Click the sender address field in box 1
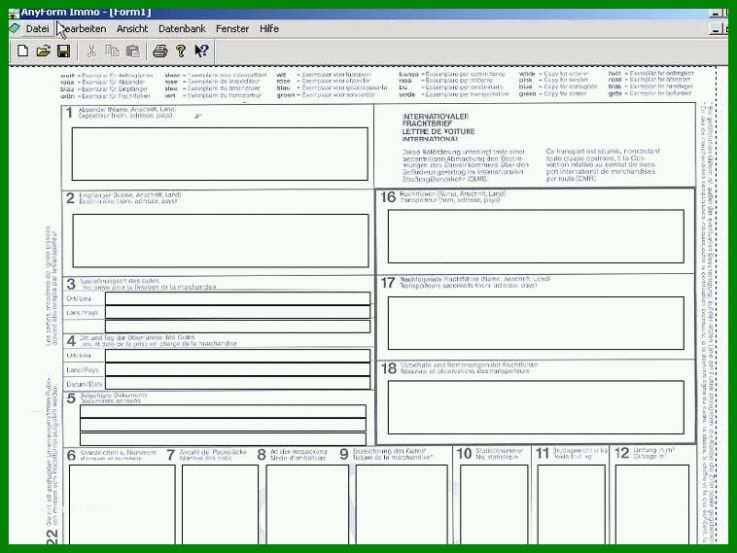The height and width of the screenshot is (553, 737). [x=220, y=154]
